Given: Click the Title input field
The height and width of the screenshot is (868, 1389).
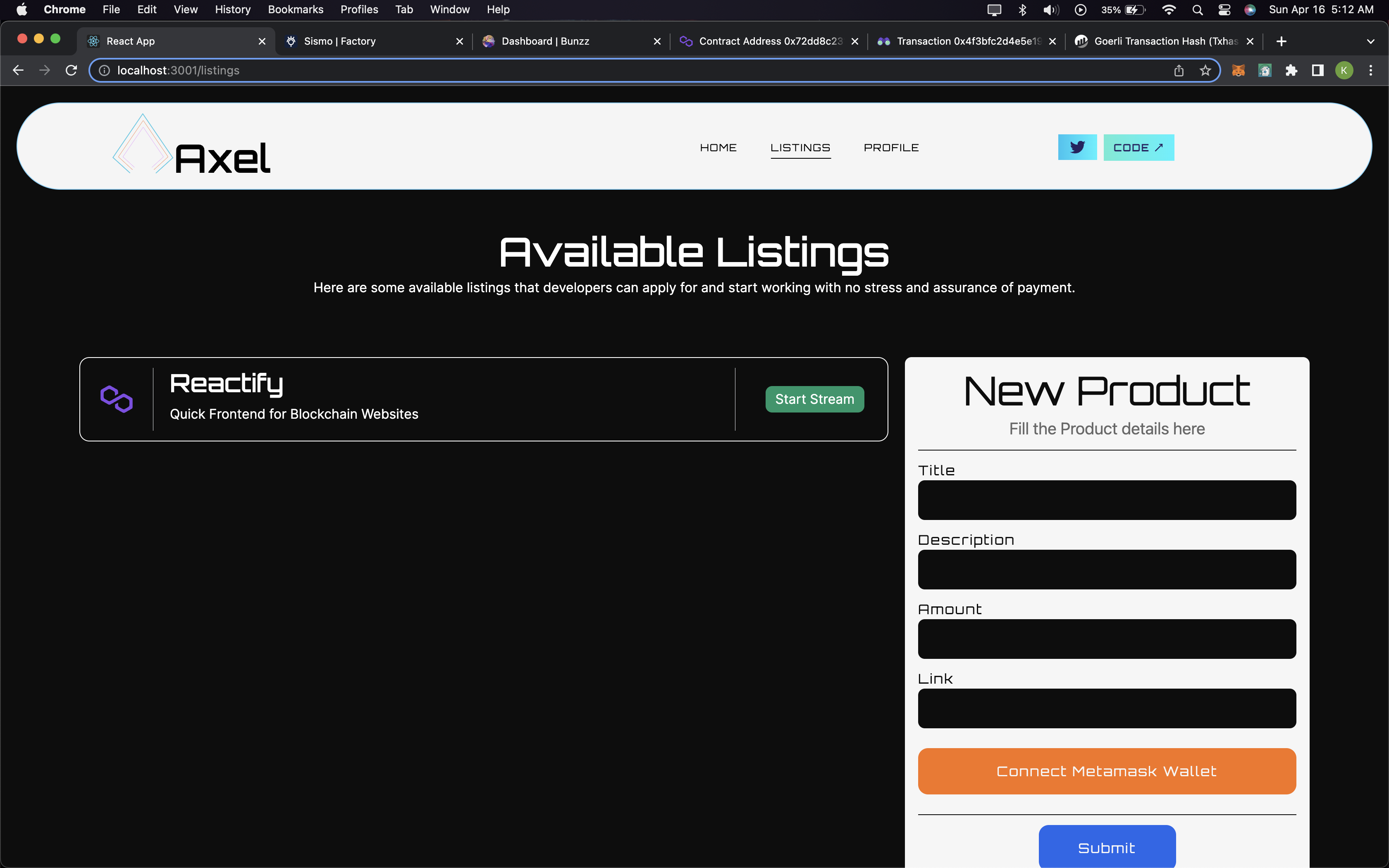Looking at the screenshot, I should [1107, 500].
